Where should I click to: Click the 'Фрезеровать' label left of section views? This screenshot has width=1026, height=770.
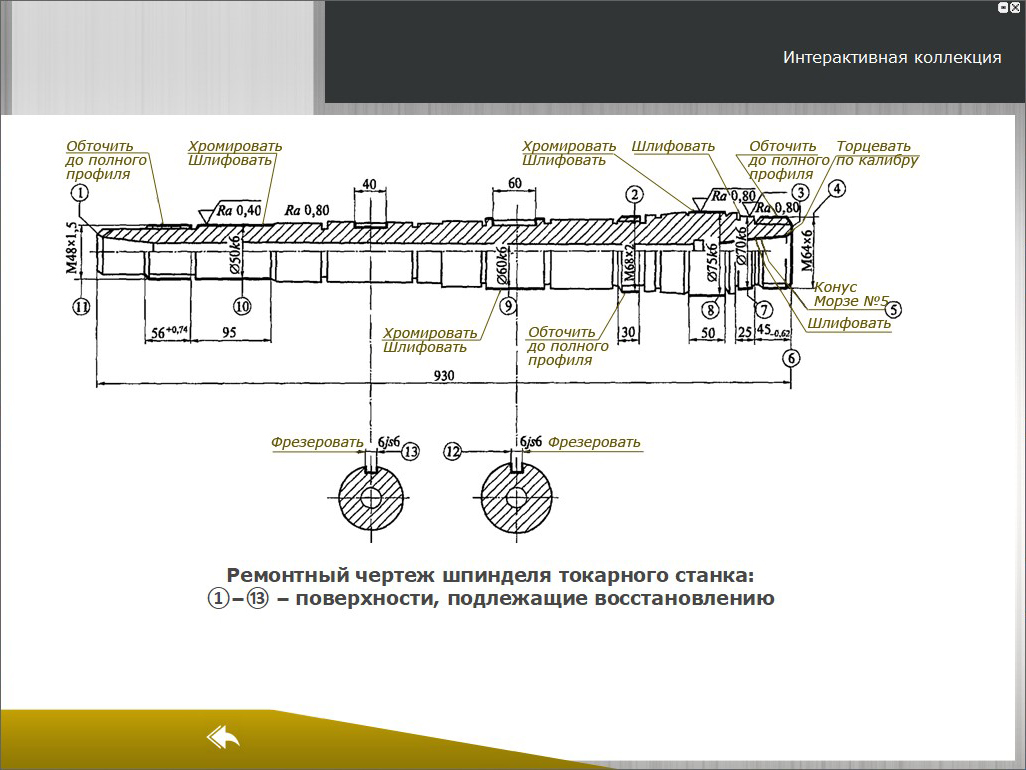pyautogui.click(x=318, y=442)
